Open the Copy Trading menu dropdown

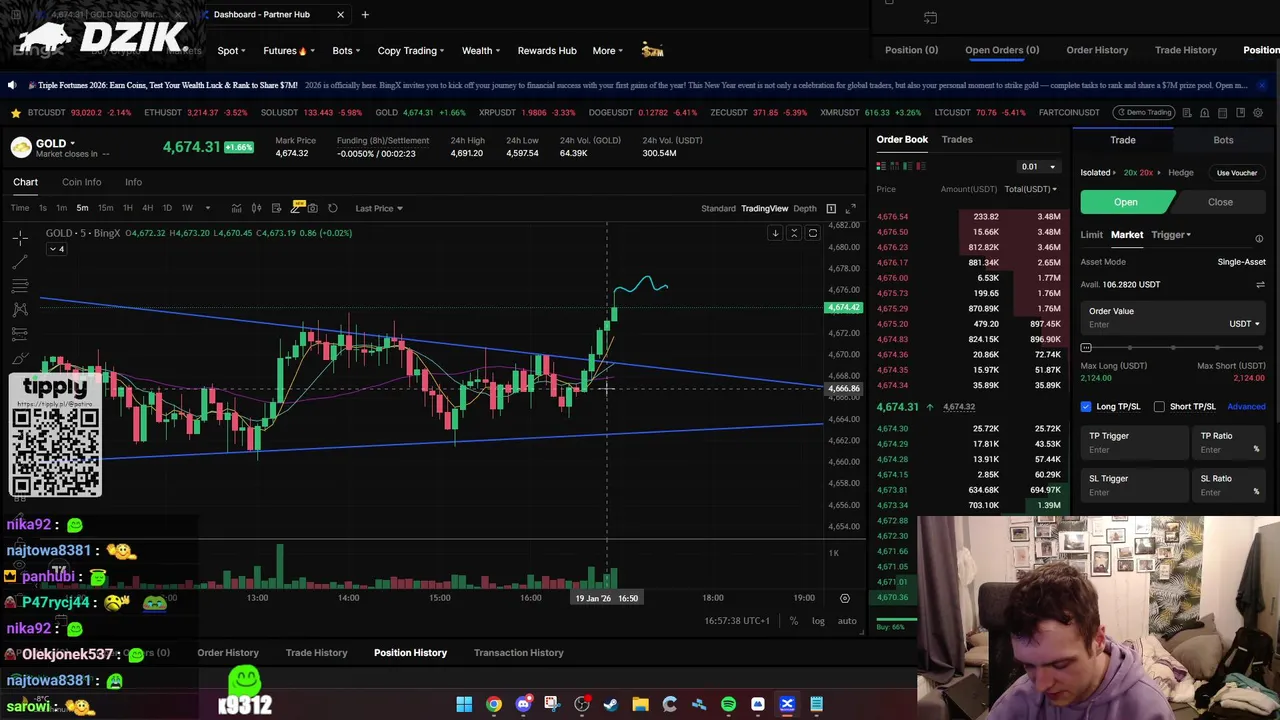tap(412, 50)
